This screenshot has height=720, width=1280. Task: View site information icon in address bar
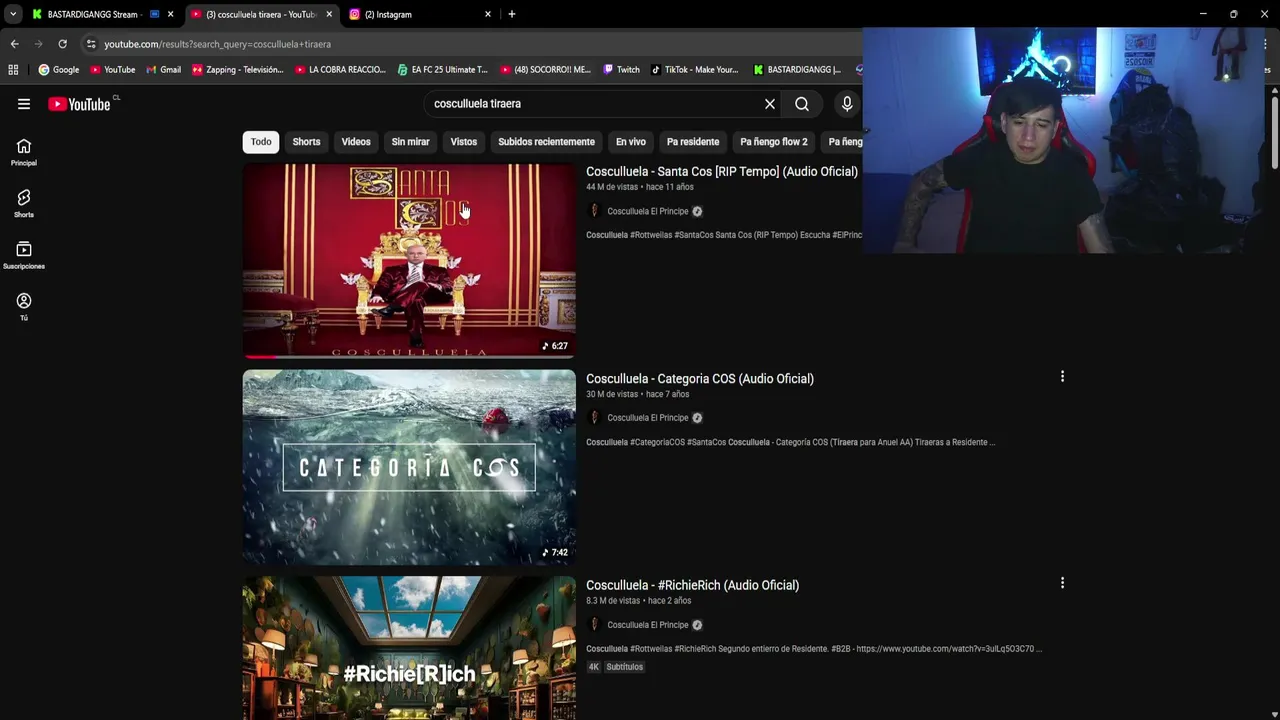click(x=91, y=44)
